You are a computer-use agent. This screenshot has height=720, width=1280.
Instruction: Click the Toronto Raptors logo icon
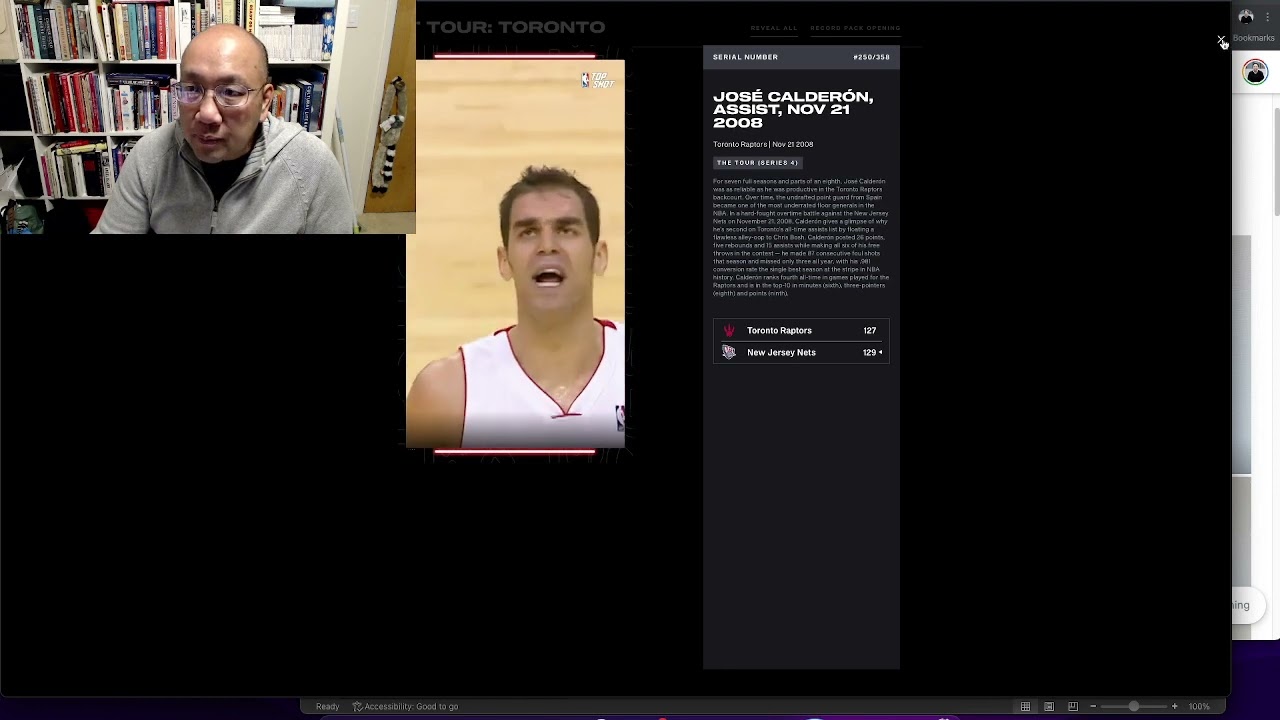[x=729, y=330]
